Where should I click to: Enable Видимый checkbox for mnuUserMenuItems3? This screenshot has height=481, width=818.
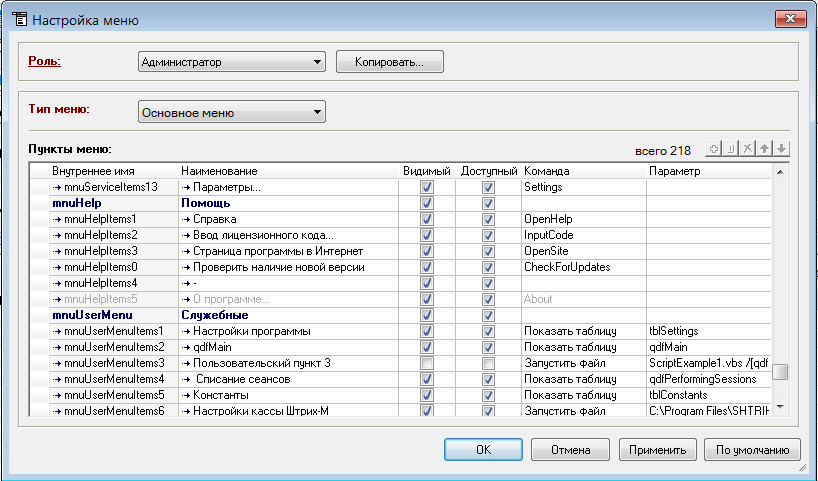click(427, 363)
